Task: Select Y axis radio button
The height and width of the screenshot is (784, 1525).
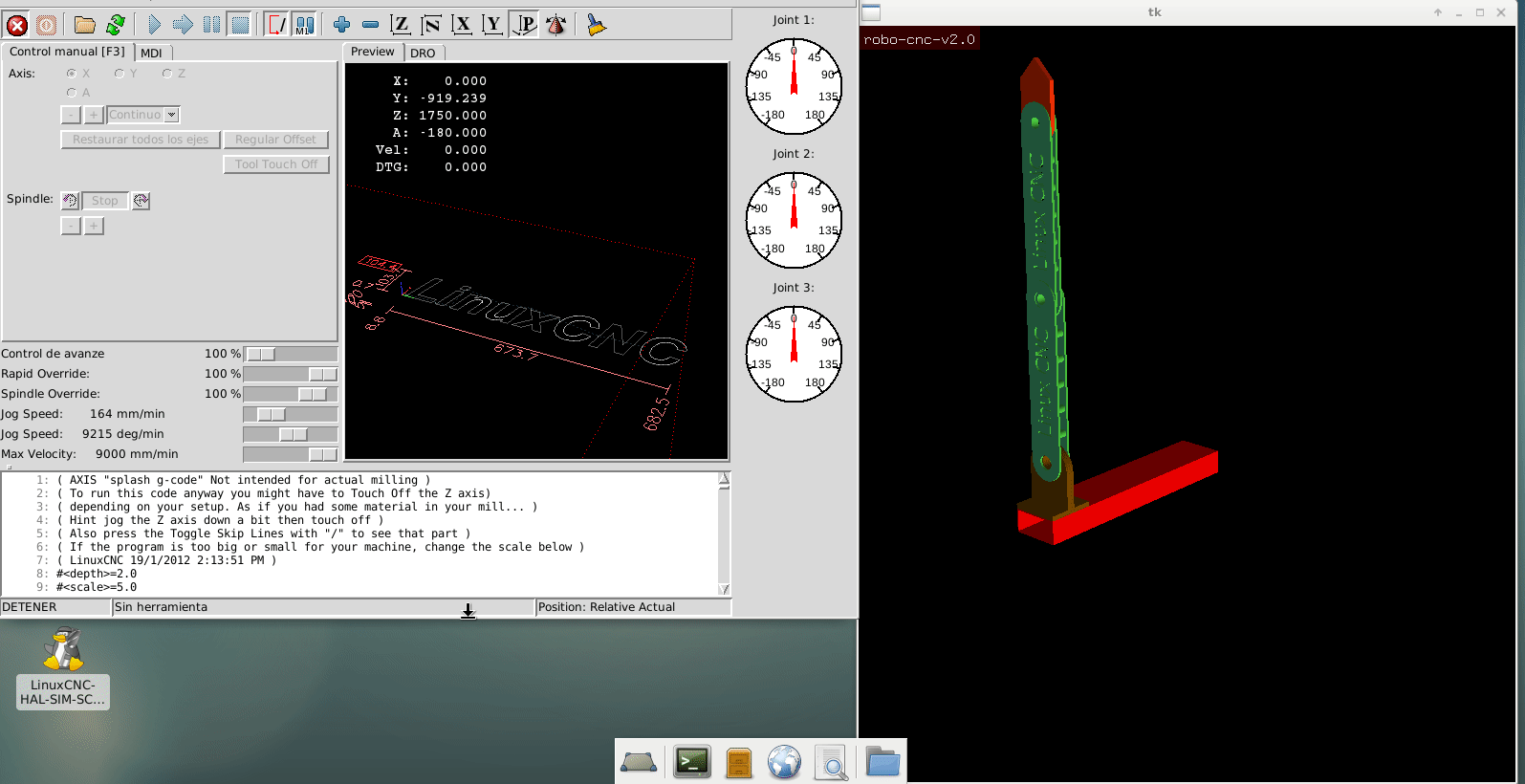Action: (120, 74)
